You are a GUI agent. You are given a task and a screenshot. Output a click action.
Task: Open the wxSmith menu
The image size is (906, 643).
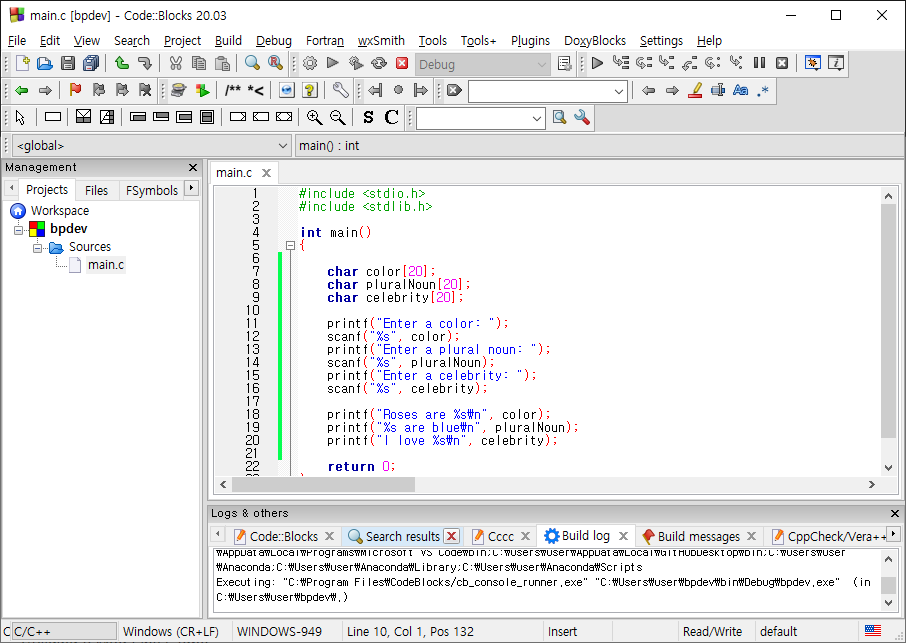tap(381, 40)
